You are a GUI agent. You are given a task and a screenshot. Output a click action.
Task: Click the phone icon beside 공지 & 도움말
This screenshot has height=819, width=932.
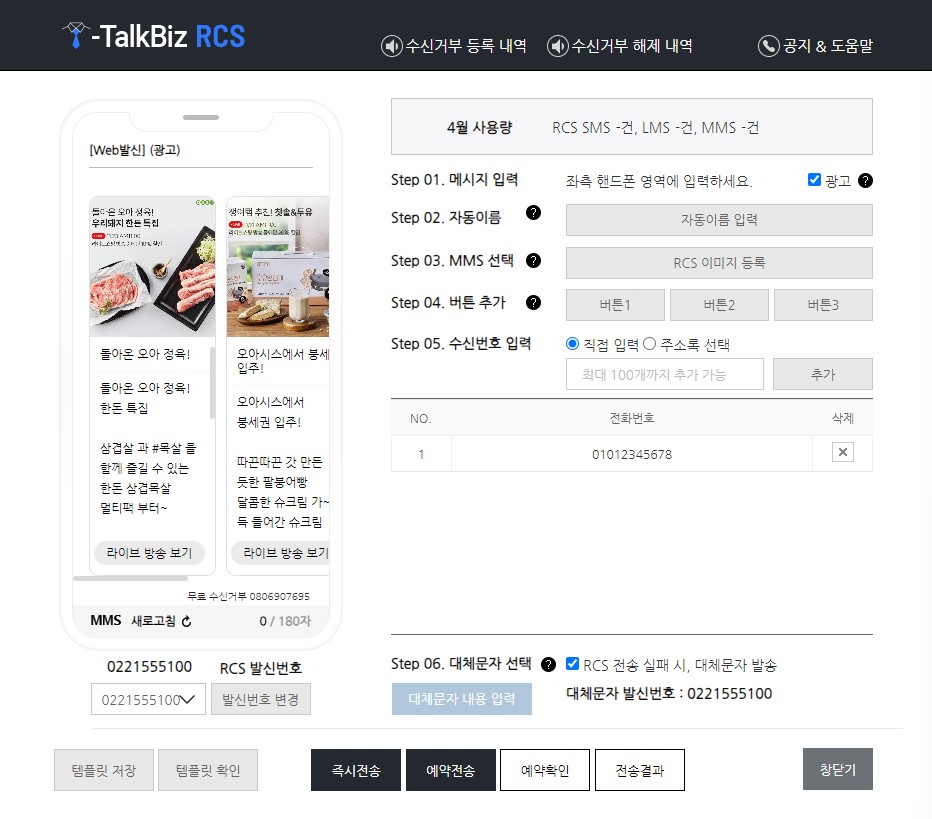tap(768, 45)
